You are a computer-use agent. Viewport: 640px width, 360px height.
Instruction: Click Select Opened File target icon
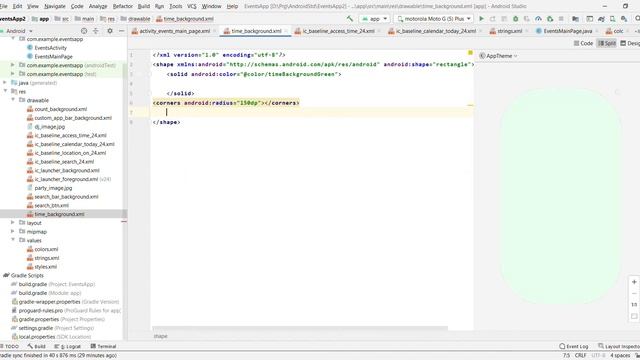pos(84,31)
